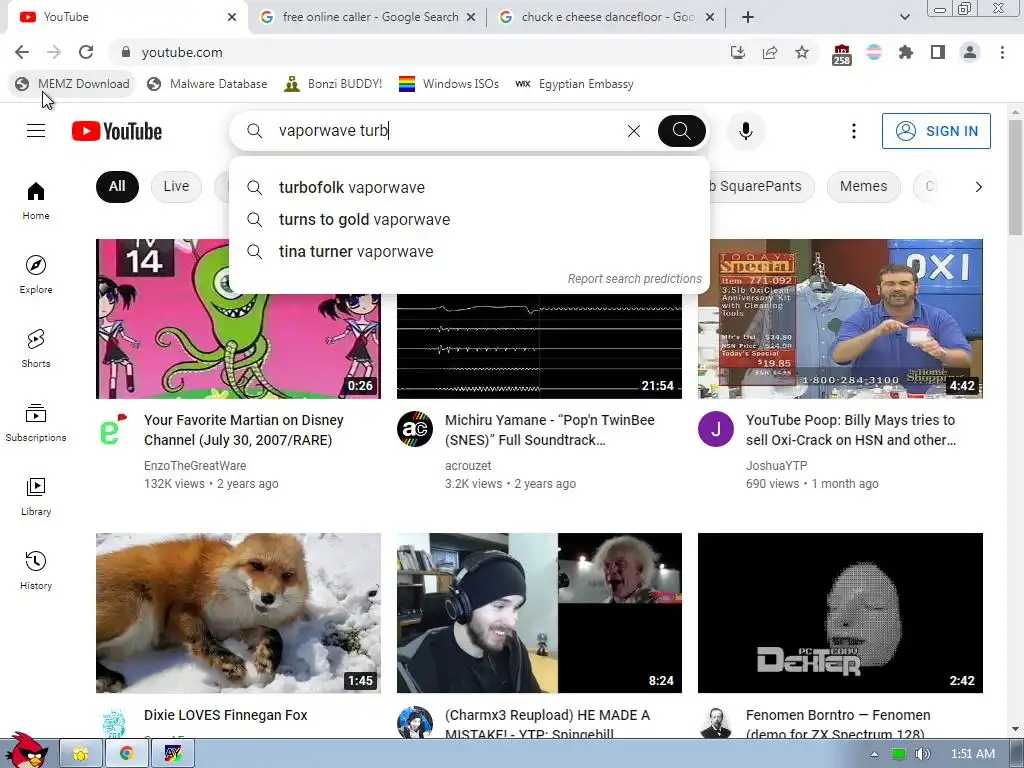Viewport: 1024px width, 768px height.
Task: Bookmark this page with the star icon
Action: click(x=802, y=52)
